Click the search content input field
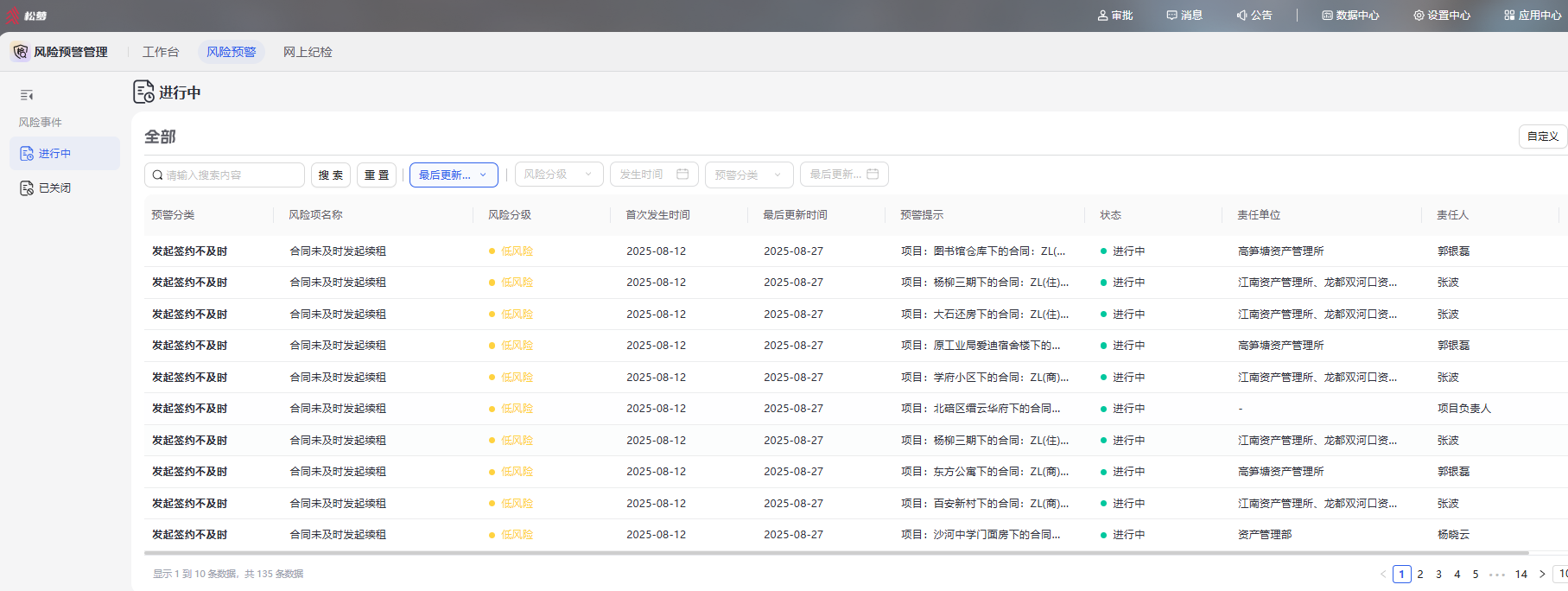This screenshot has width=1568, height=591. click(x=225, y=175)
